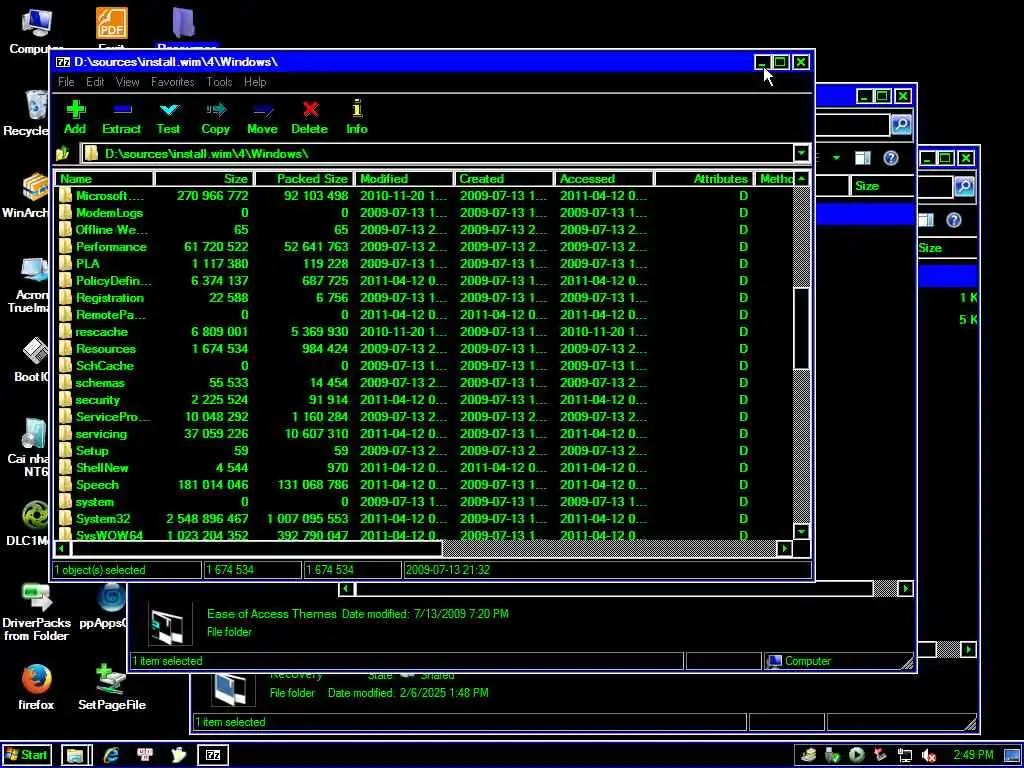Image resolution: width=1024 pixels, height=768 pixels.
Task: Select the System32 folder row
Action: [x=424, y=519]
